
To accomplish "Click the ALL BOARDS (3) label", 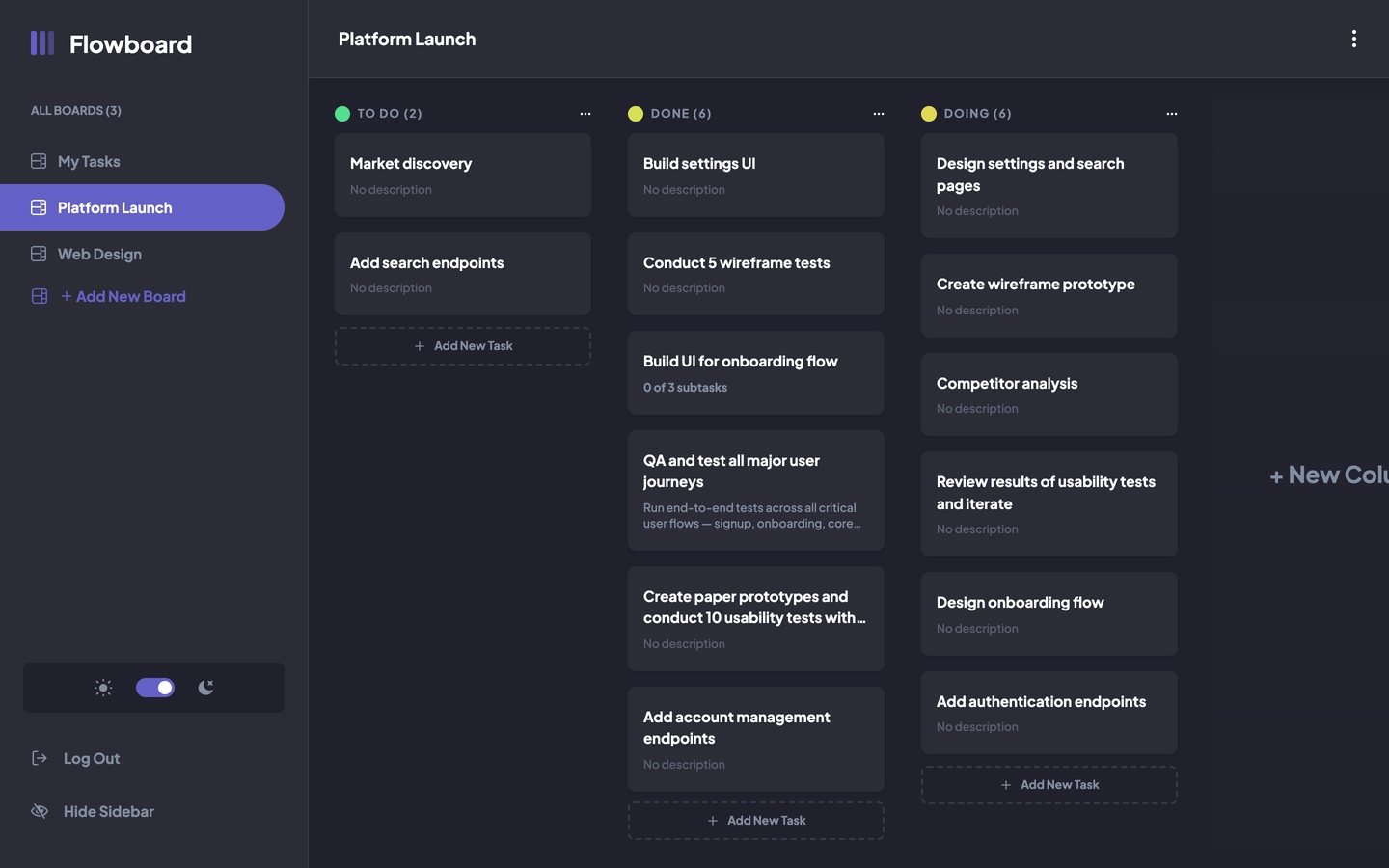I will pos(76,111).
